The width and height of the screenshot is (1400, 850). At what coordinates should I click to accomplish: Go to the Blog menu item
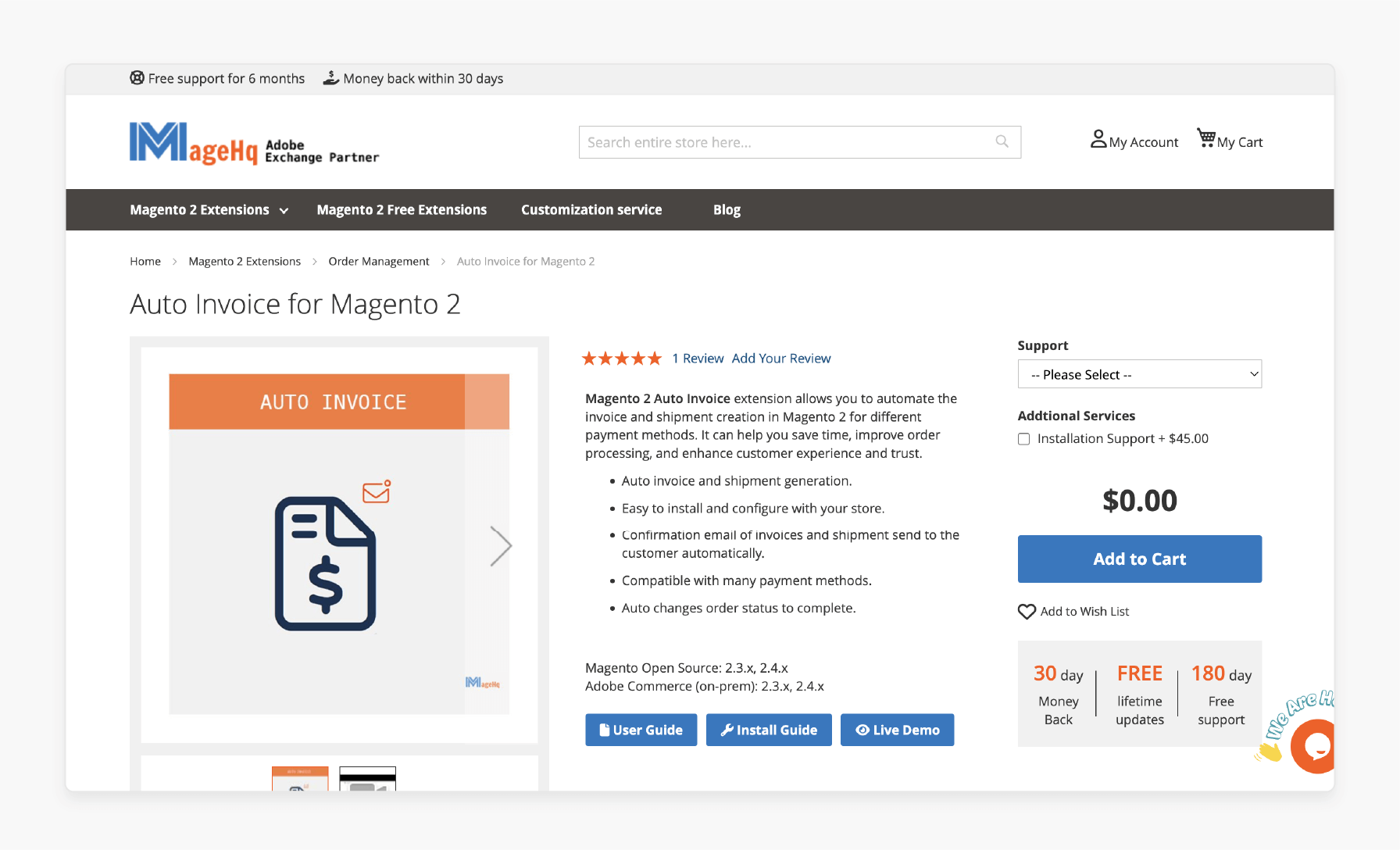click(x=727, y=210)
